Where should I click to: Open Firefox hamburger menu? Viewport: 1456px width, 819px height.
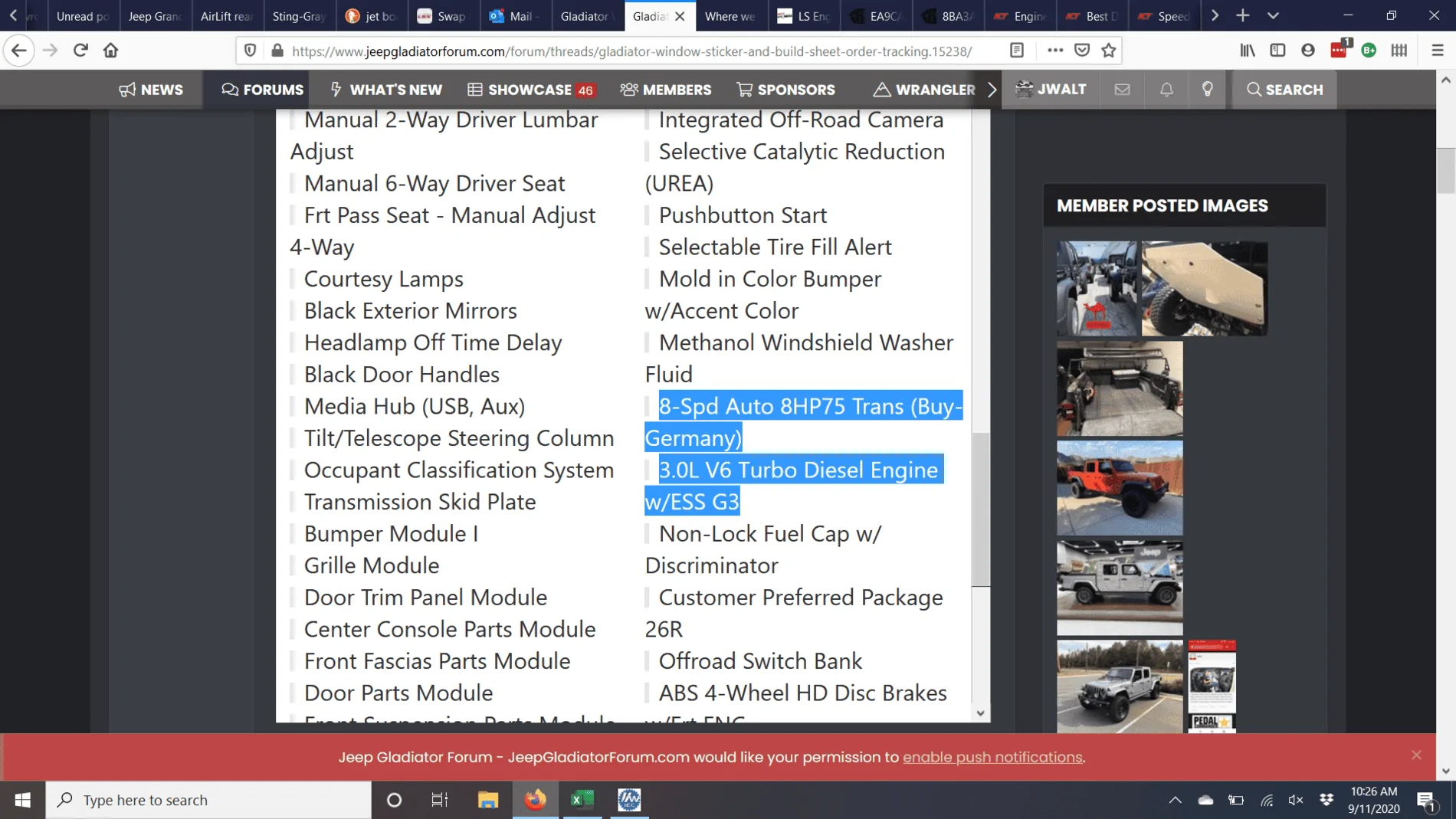pos(1438,51)
